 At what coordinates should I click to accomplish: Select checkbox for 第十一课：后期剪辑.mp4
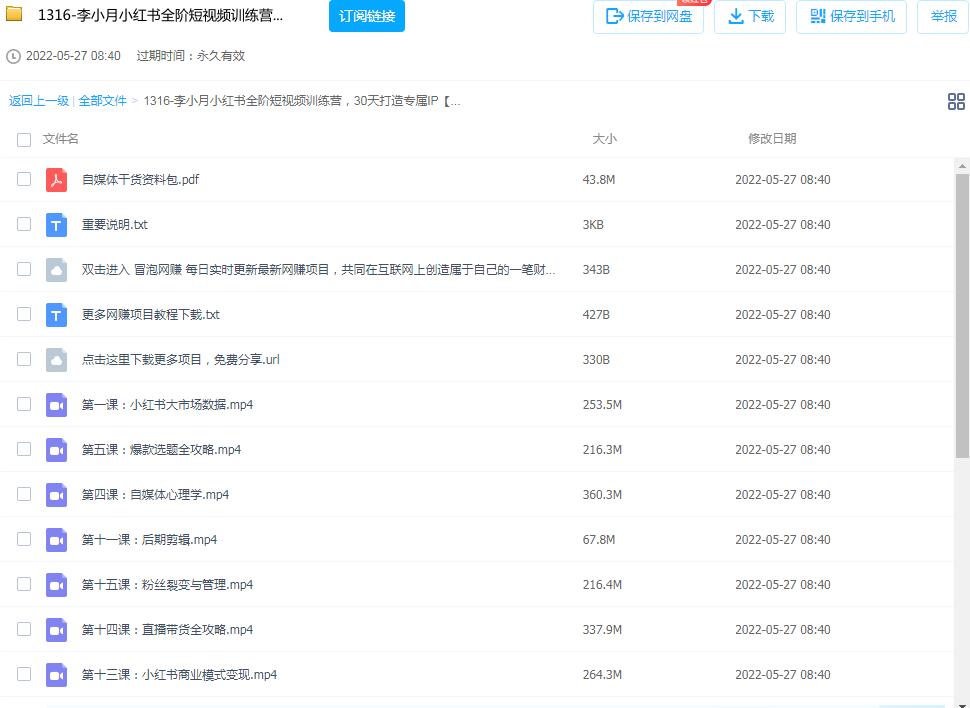pyautogui.click(x=24, y=539)
